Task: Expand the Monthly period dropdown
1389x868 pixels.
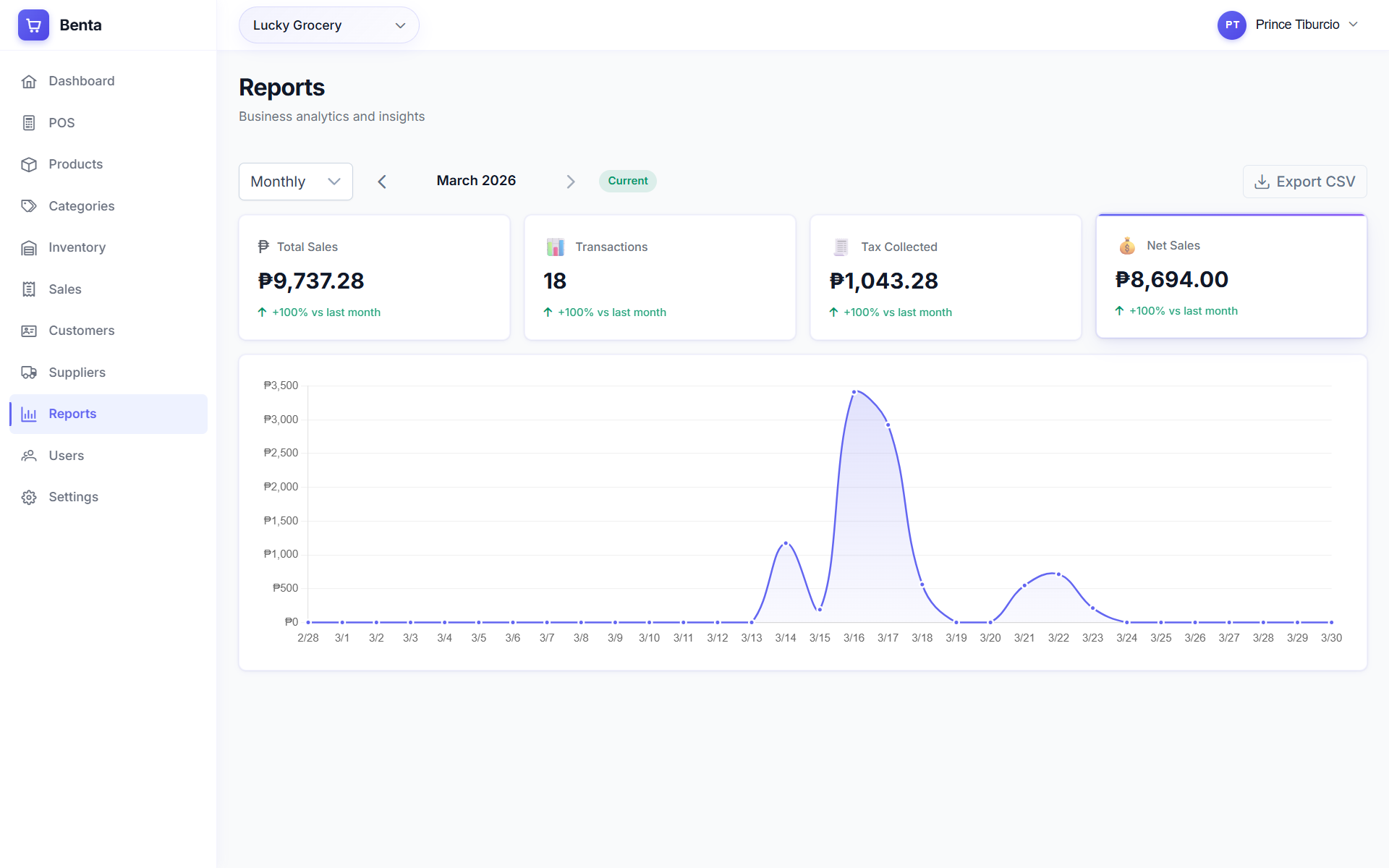Action: tap(295, 181)
